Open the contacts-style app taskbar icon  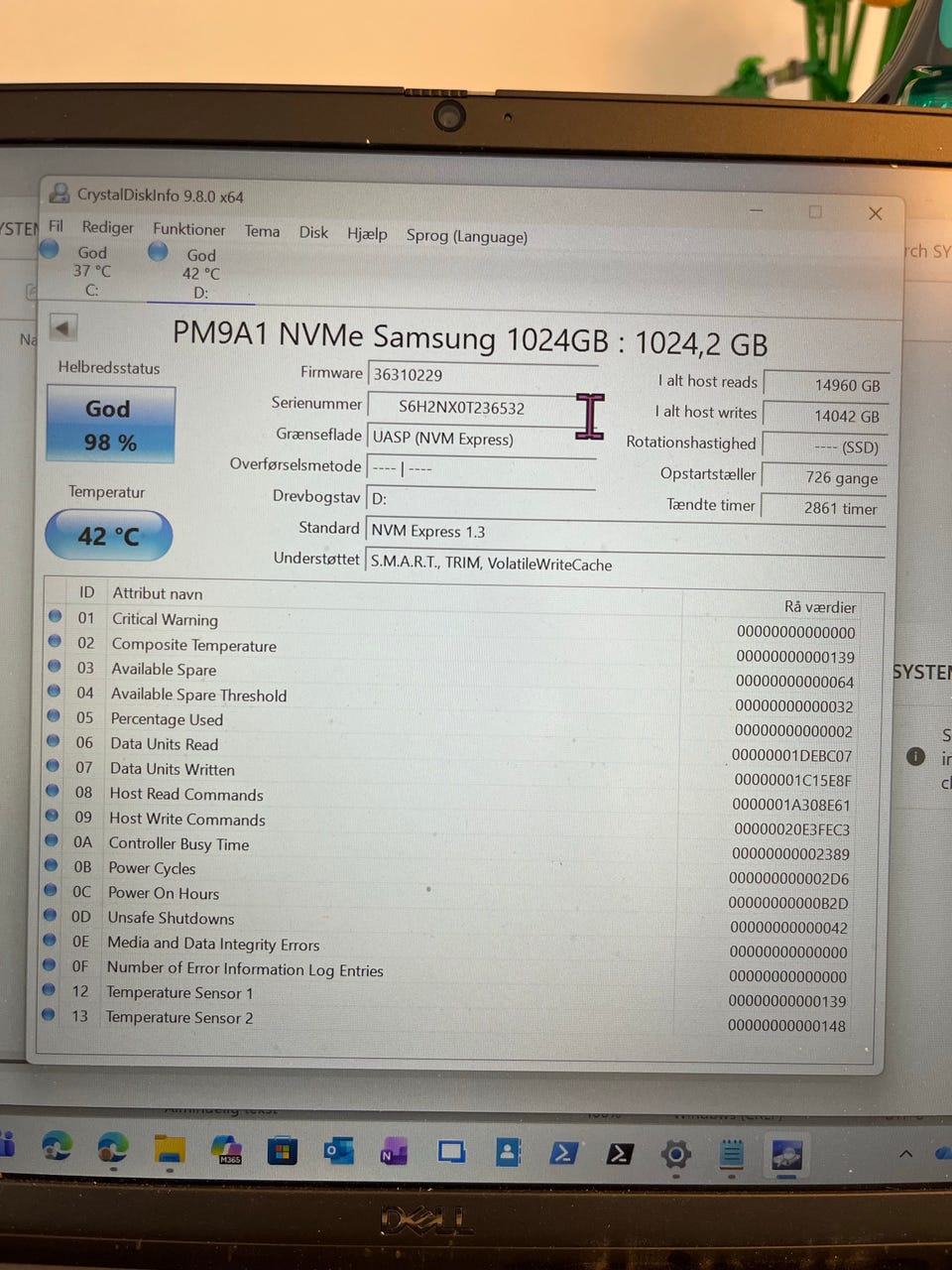point(508,1152)
